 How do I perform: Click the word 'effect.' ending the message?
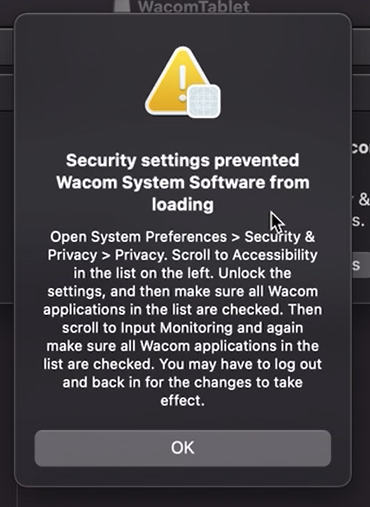tap(182, 400)
